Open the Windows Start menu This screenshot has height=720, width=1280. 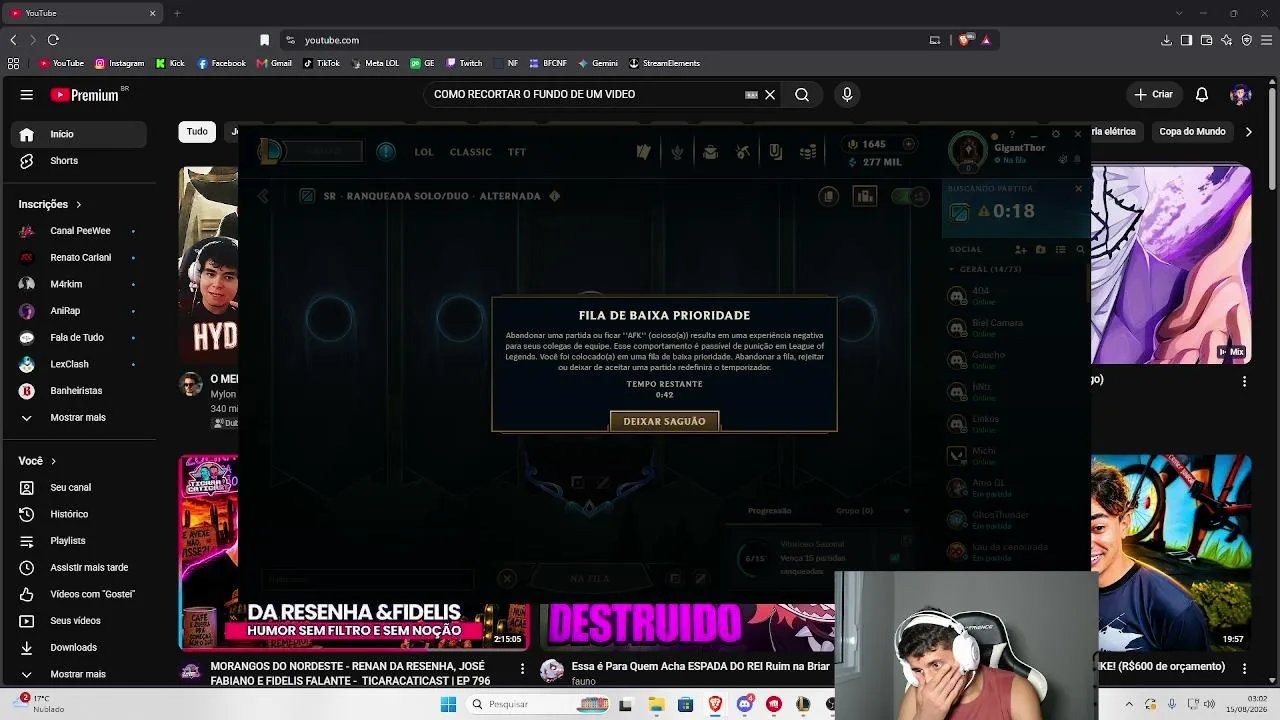coord(448,704)
